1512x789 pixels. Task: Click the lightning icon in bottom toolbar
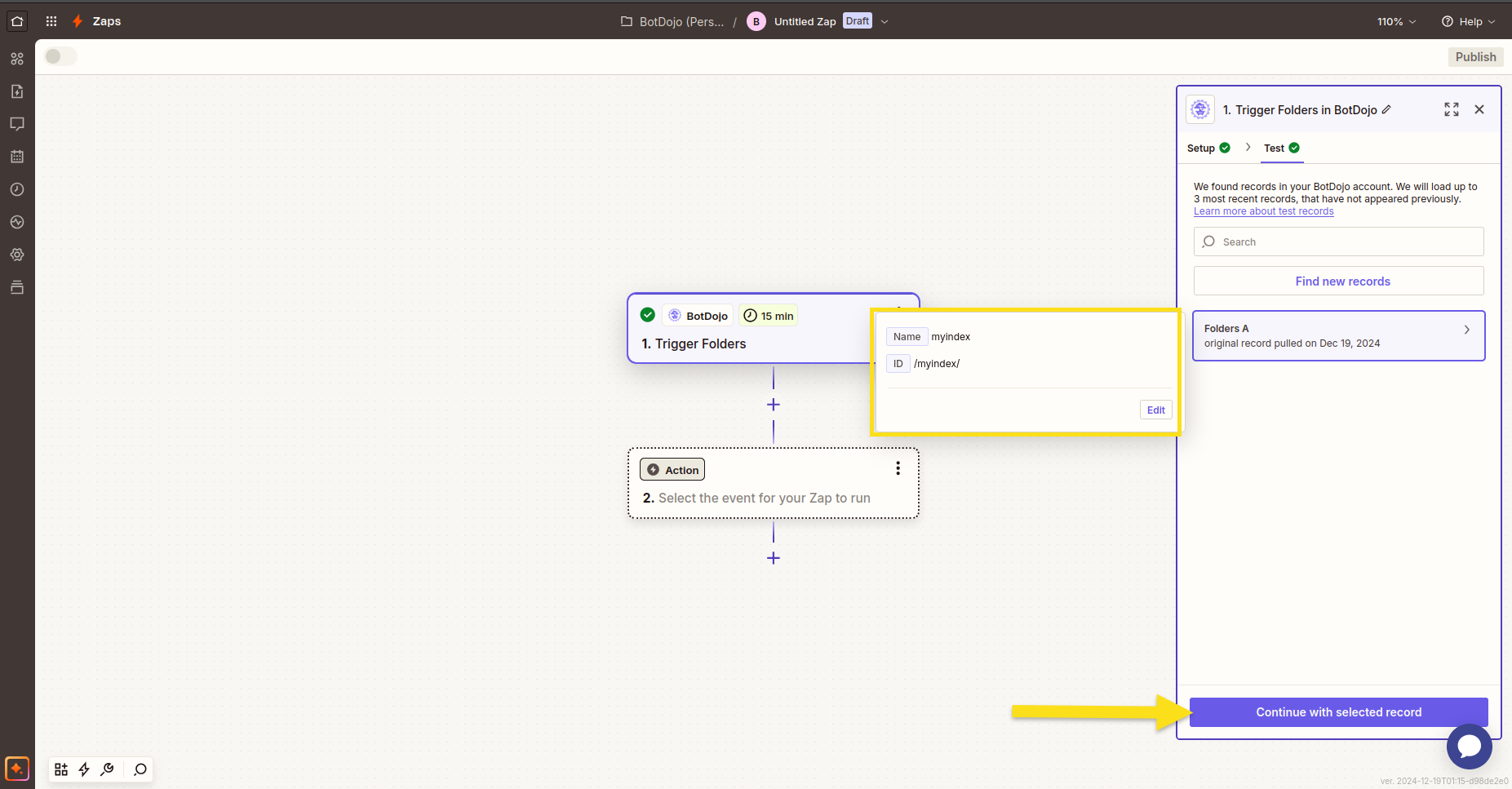84,769
